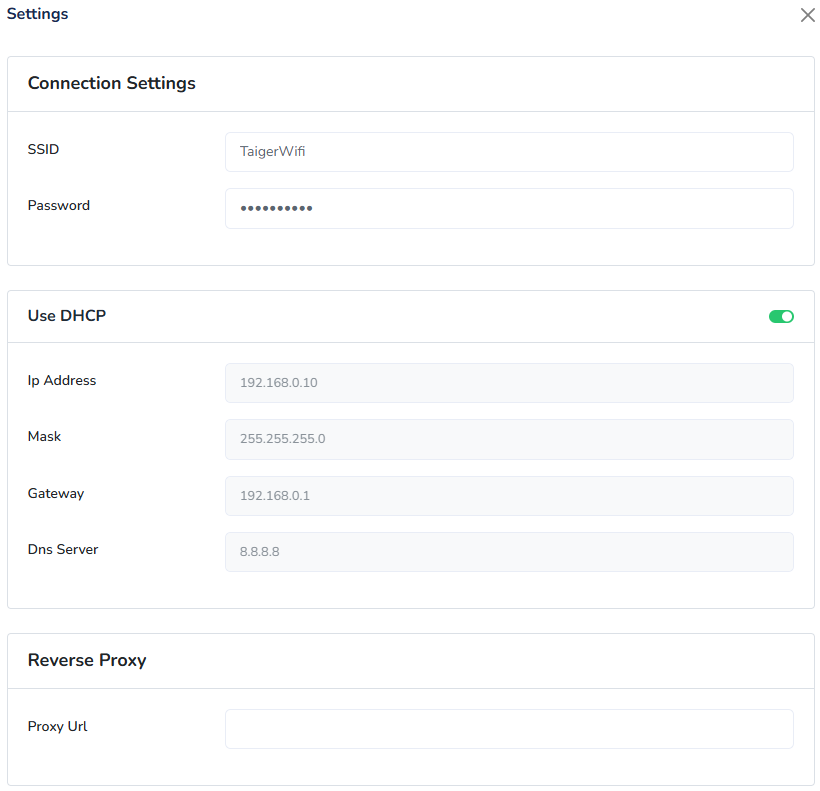The image size is (820, 791).
Task: Click the Gateway field showing 192.168.0.1
Action: [x=509, y=496]
